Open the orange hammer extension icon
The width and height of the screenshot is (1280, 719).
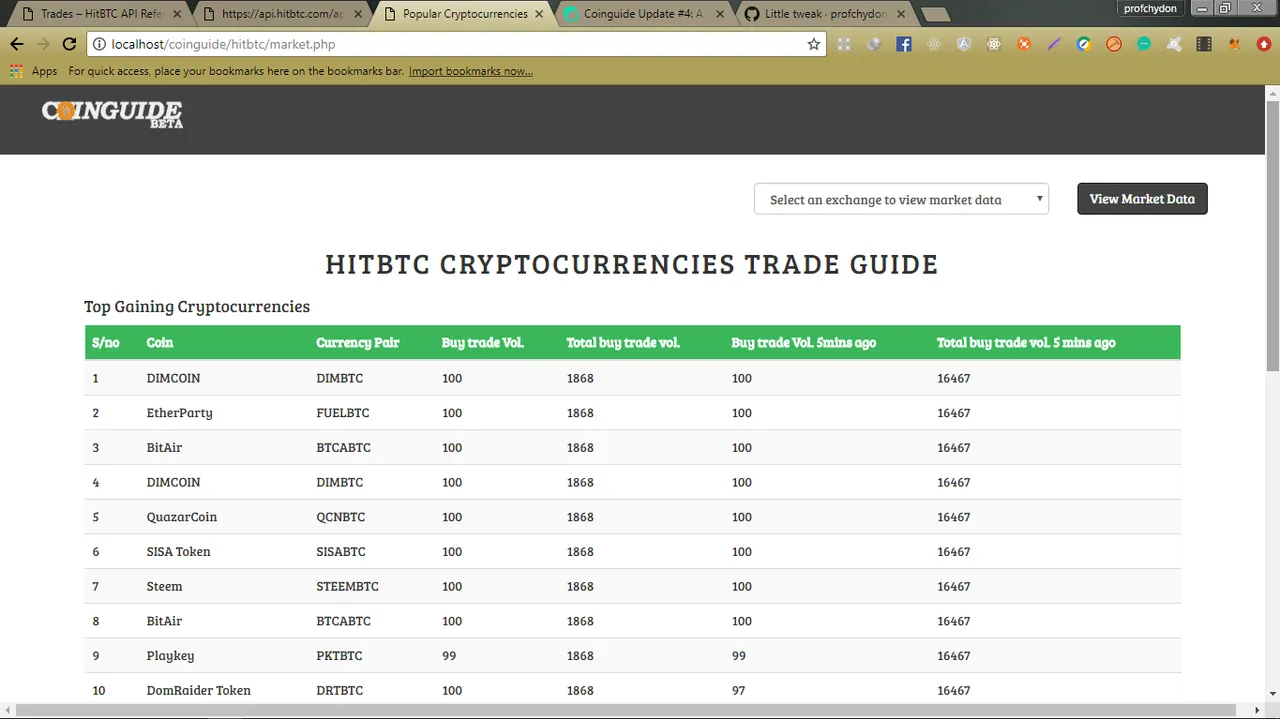pos(1114,44)
